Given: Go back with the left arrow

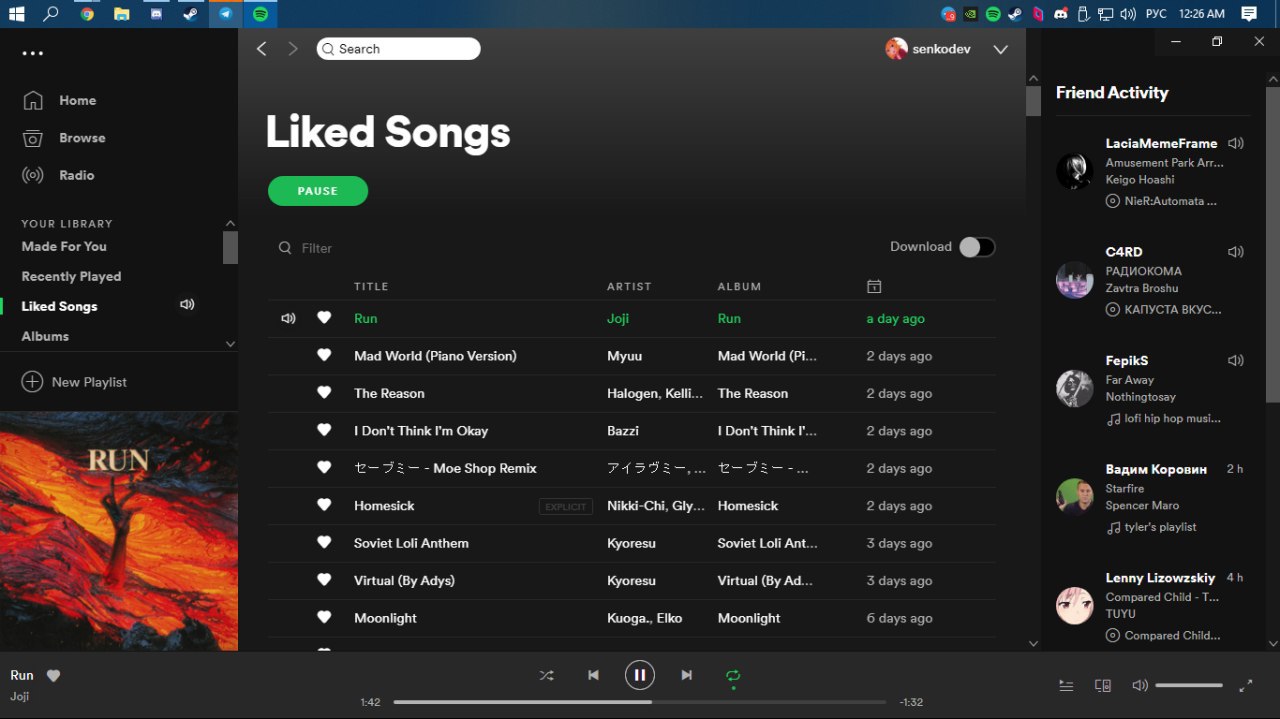Looking at the screenshot, I should coord(262,49).
